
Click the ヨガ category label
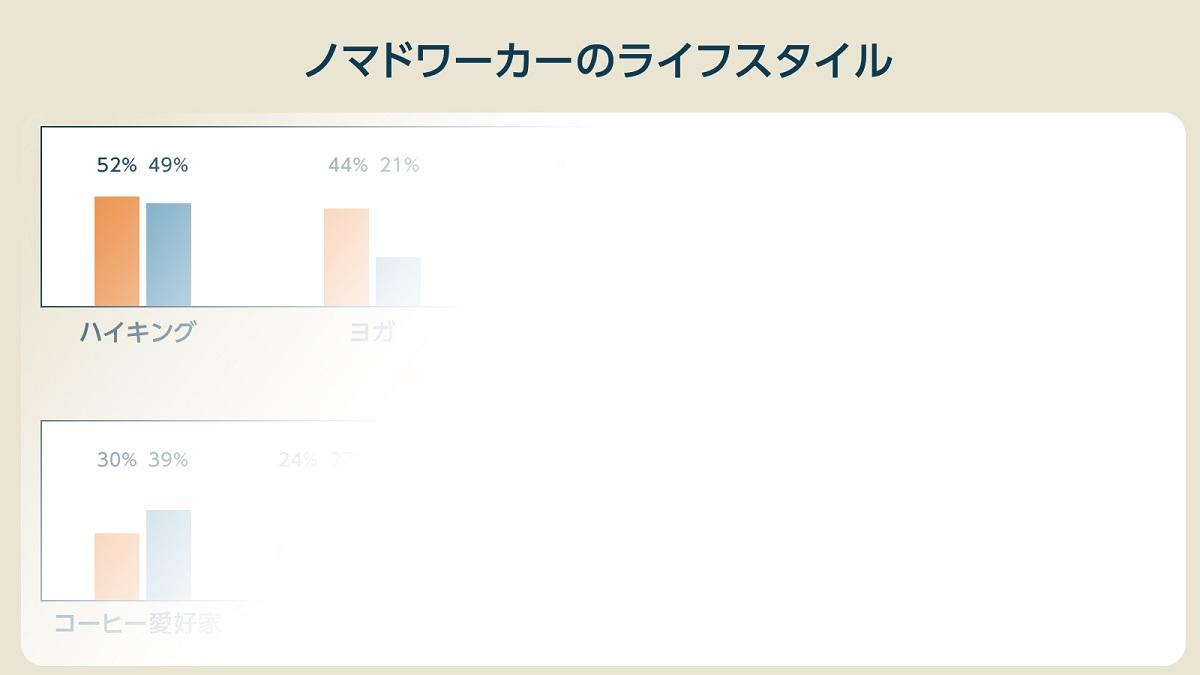[372, 332]
